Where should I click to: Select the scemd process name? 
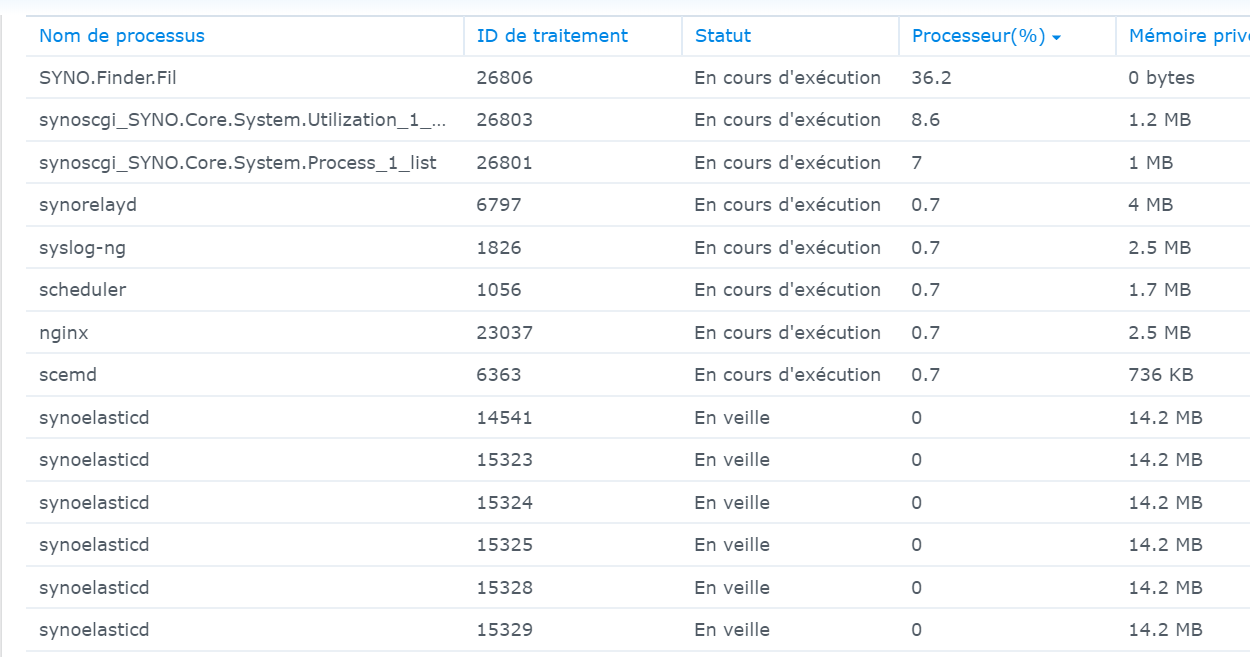click(x=68, y=375)
